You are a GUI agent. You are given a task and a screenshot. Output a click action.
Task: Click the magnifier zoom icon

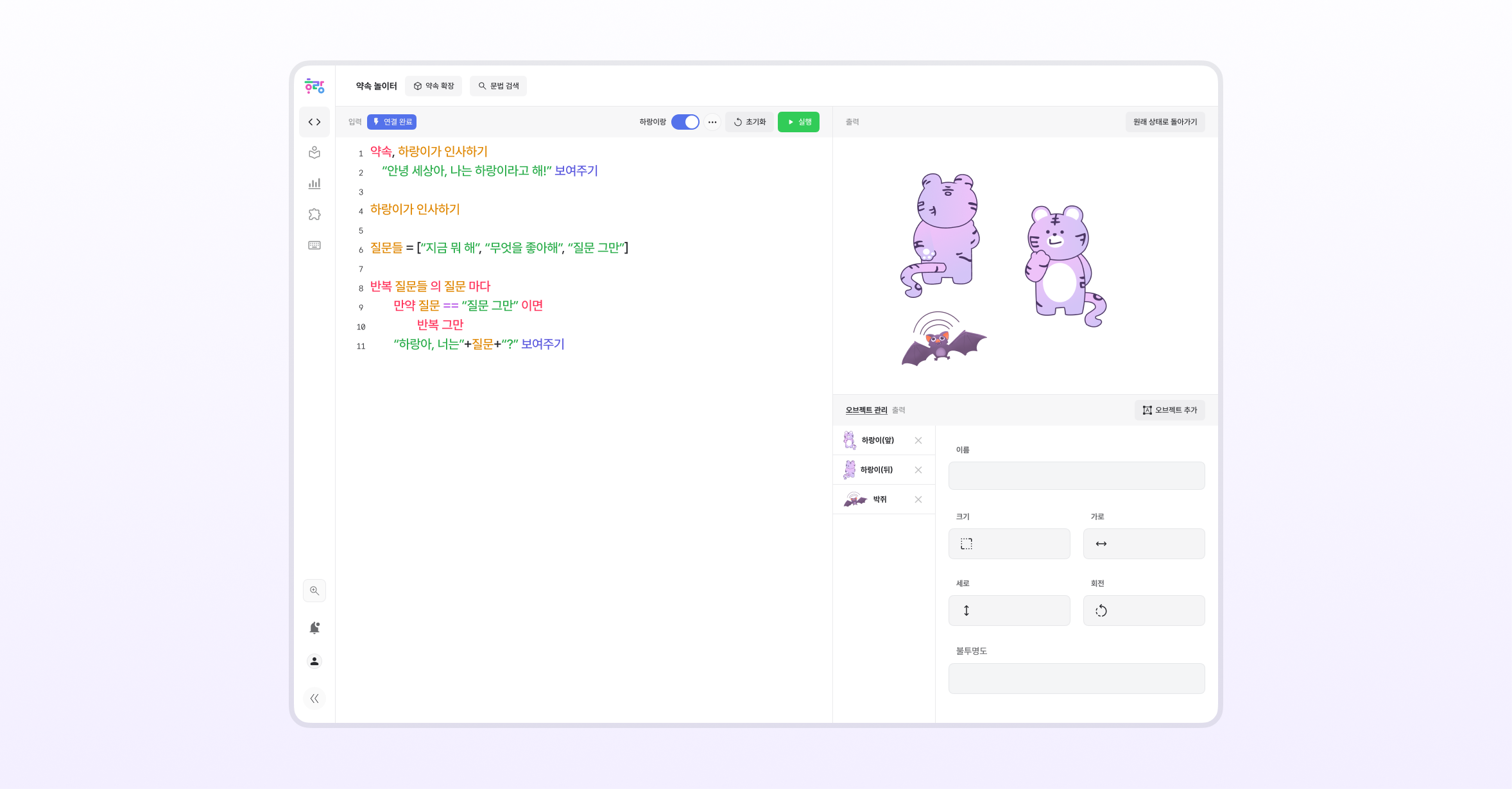tap(314, 591)
